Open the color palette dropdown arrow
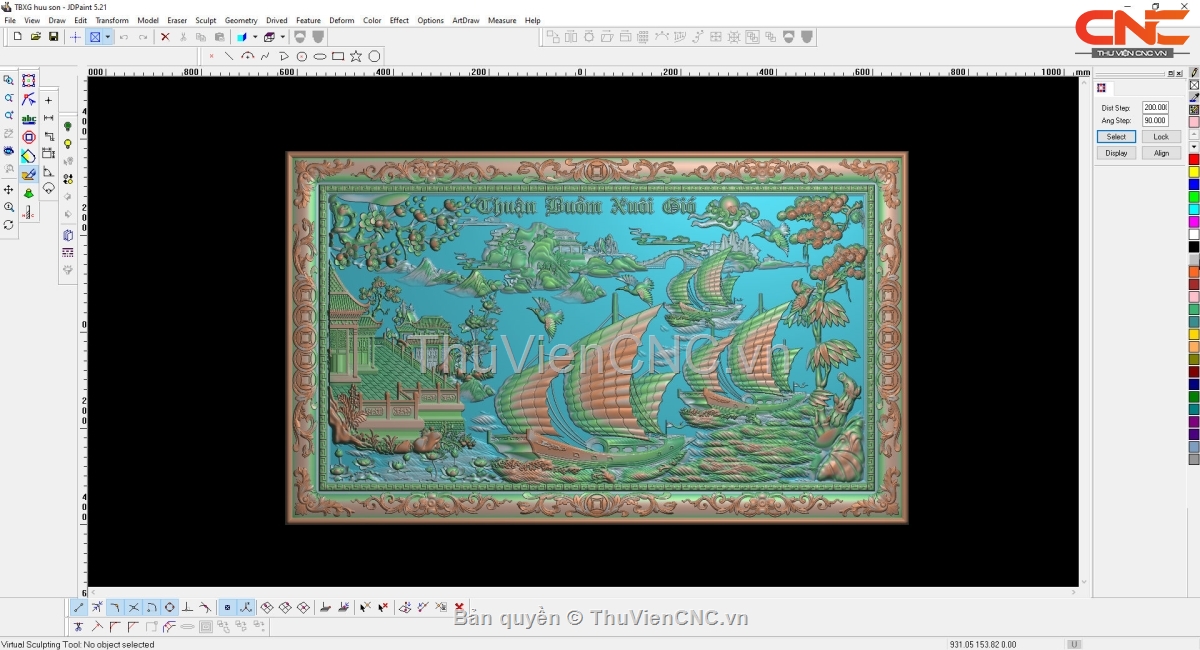This screenshot has height=650, width=1200. 1194,147
